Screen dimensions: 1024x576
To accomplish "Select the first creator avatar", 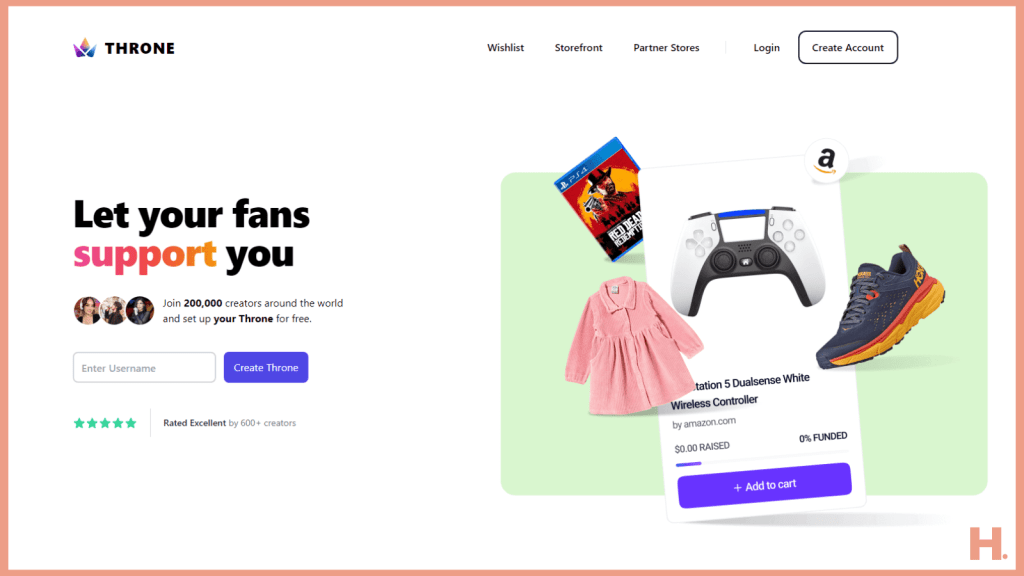I will [87, 310].
